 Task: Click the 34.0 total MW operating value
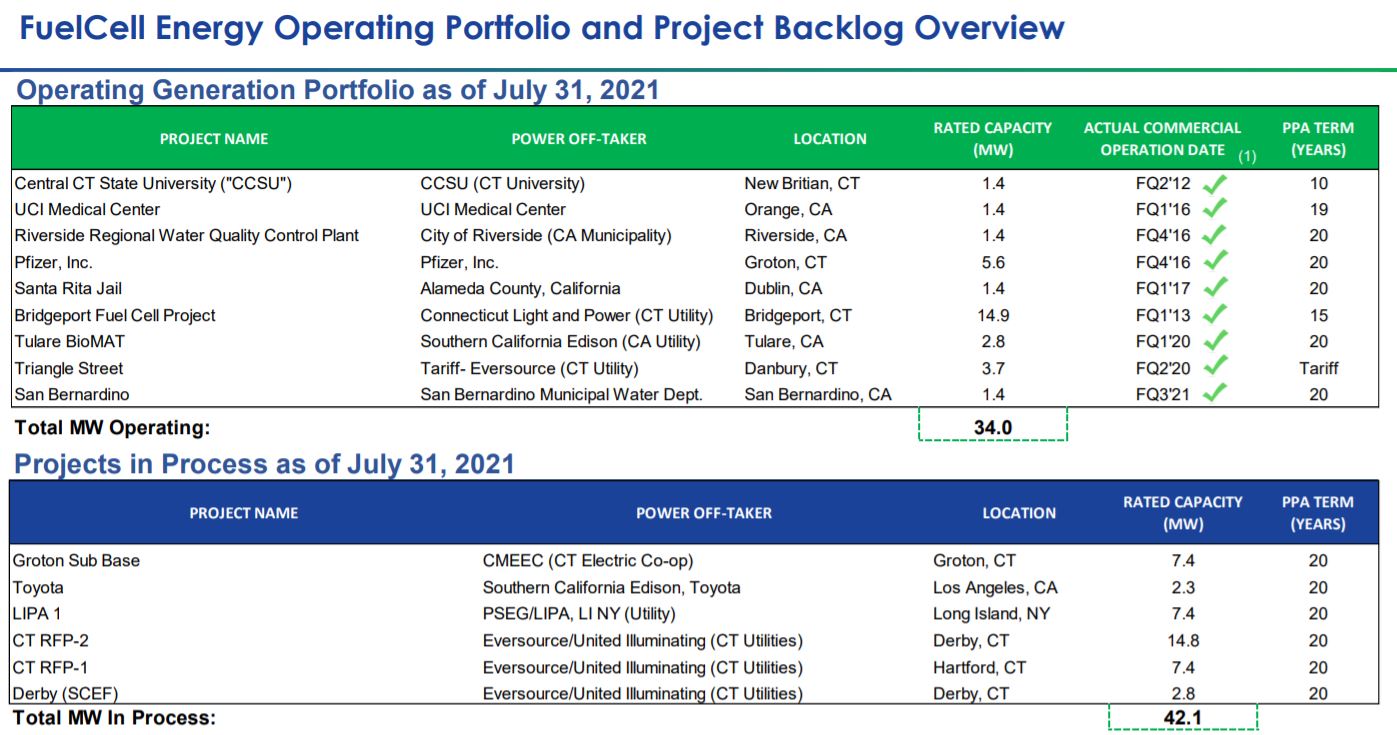[x=993, y=428]
